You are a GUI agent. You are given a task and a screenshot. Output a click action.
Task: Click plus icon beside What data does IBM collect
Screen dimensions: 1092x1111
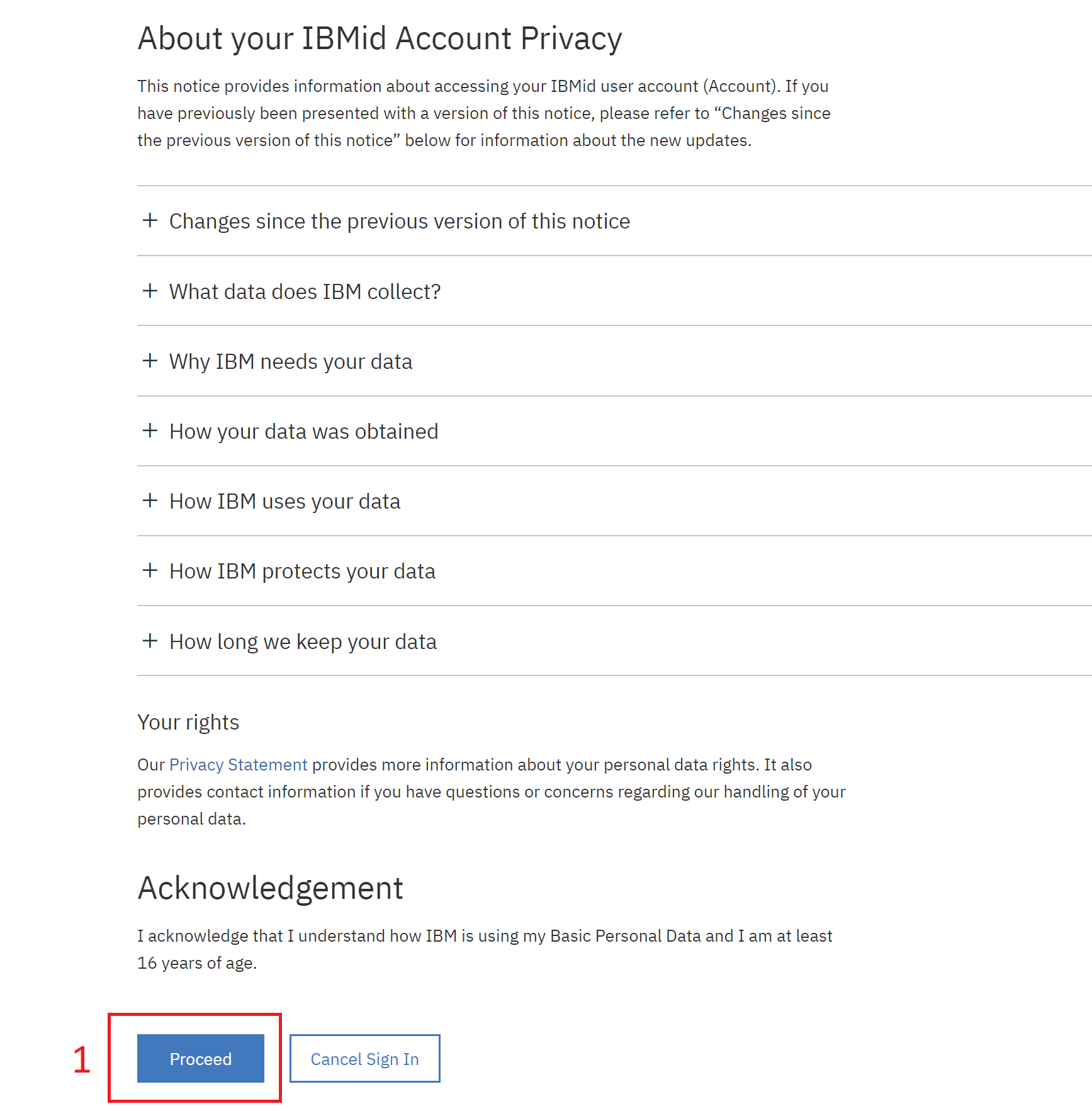[x=150, y=291]
